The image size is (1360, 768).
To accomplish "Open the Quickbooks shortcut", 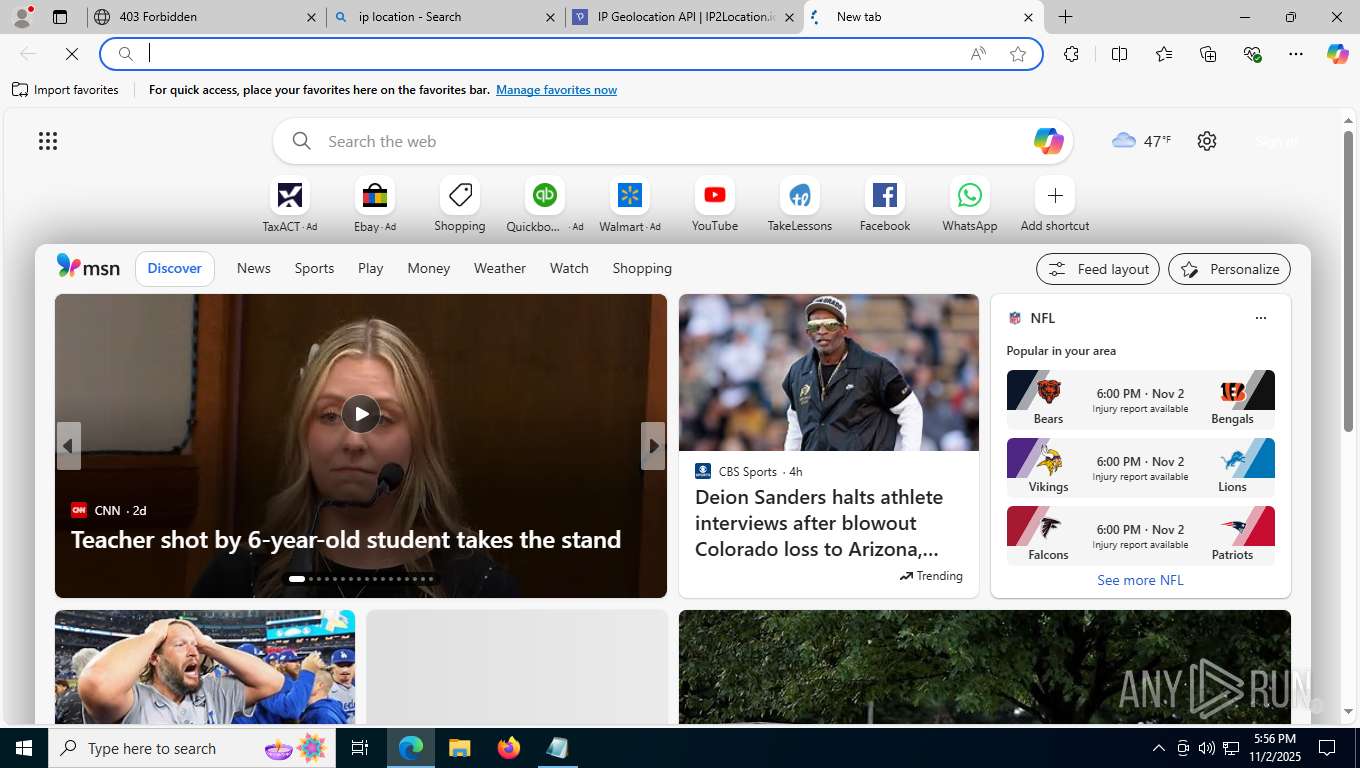I will coord(545,205).
